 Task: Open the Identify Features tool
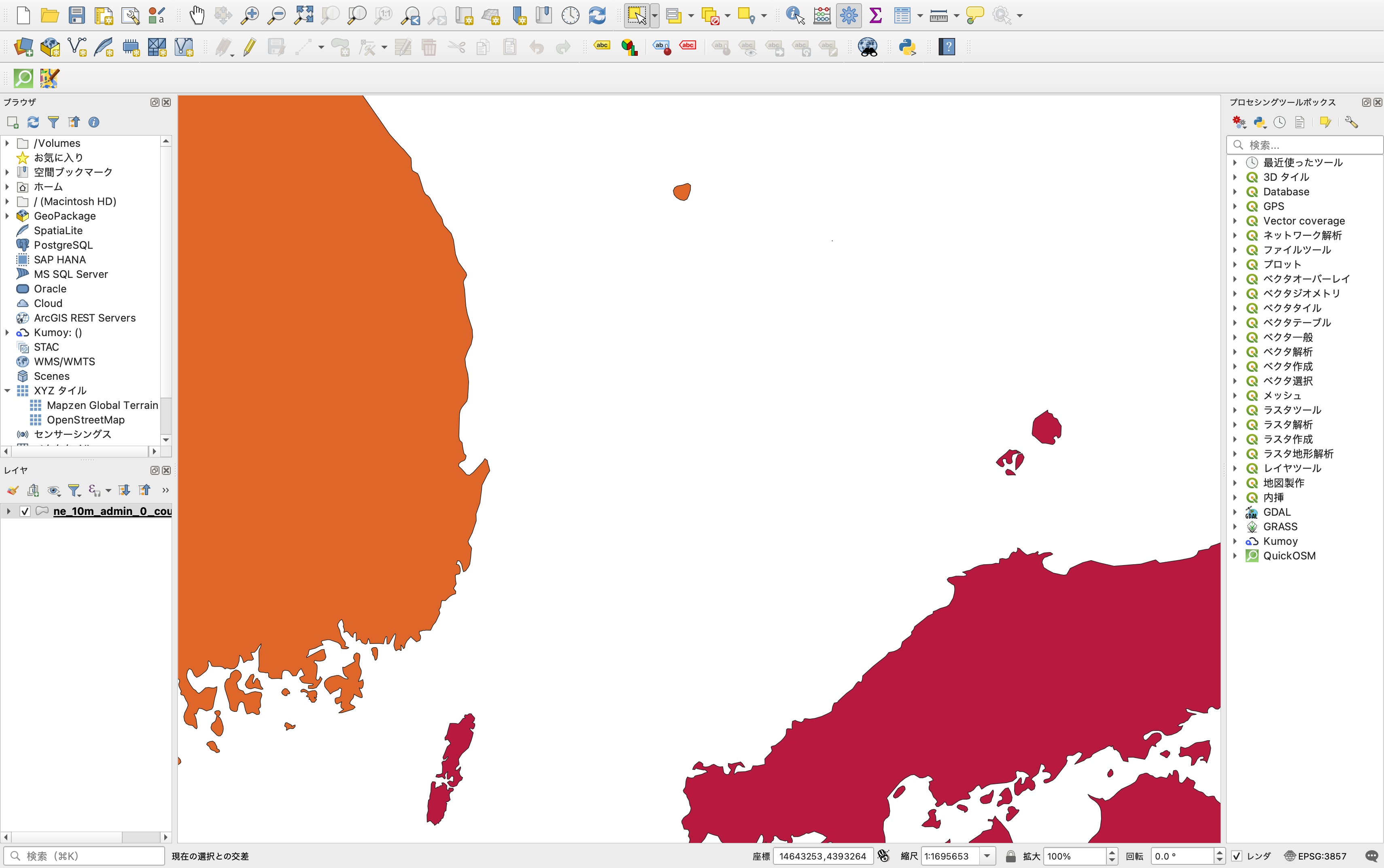795,15
